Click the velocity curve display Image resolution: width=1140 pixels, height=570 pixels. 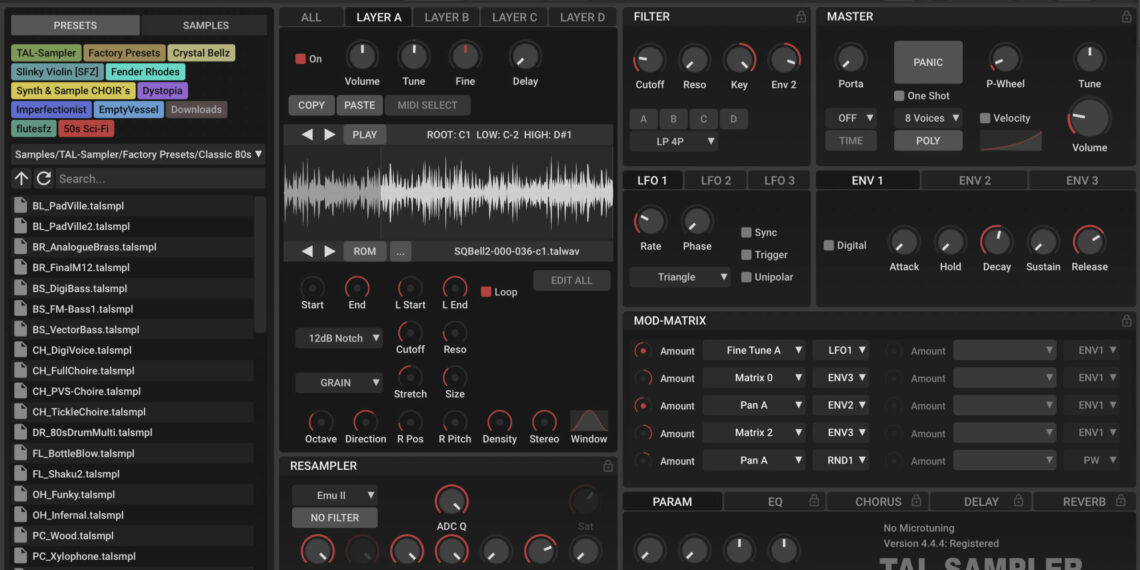(x=1010, y=141)
